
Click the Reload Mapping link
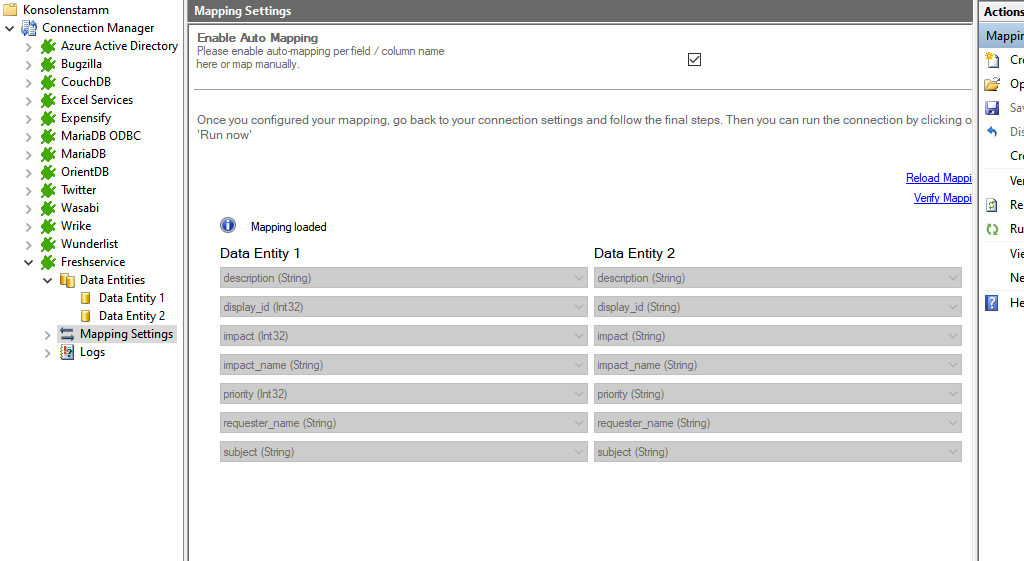tap(938, 178)
